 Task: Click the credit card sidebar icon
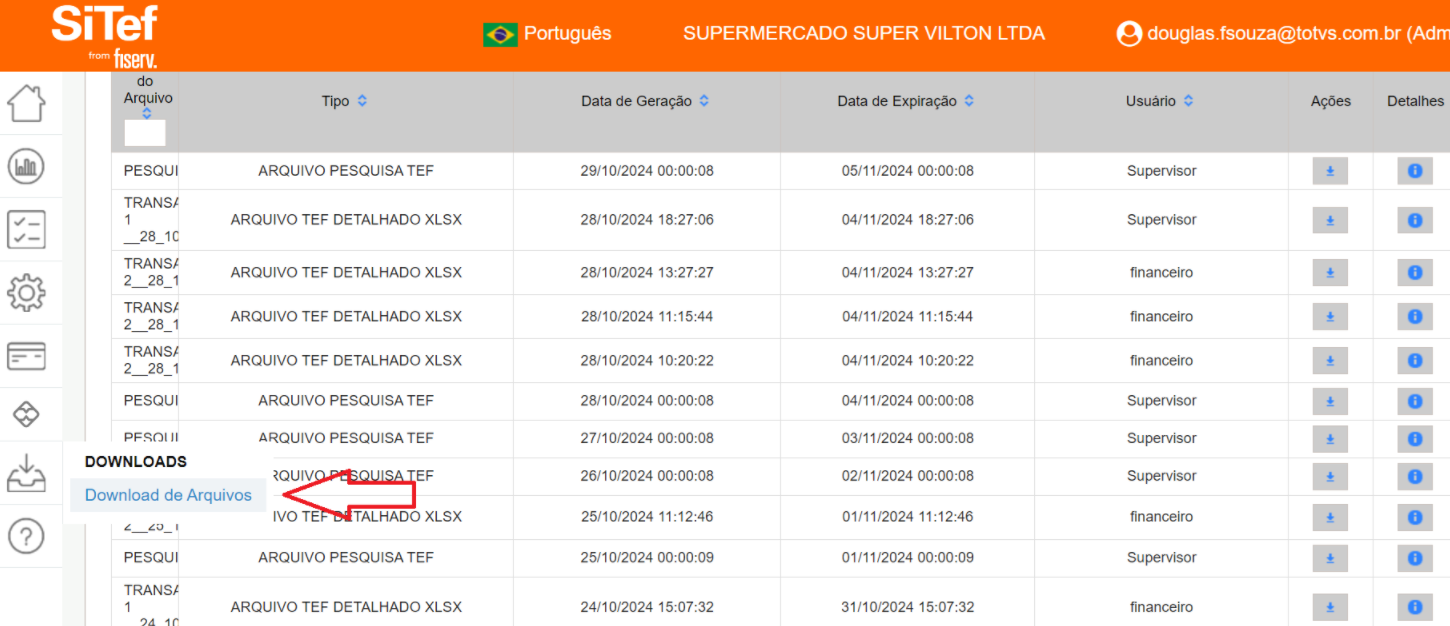[x=27, y=355]
